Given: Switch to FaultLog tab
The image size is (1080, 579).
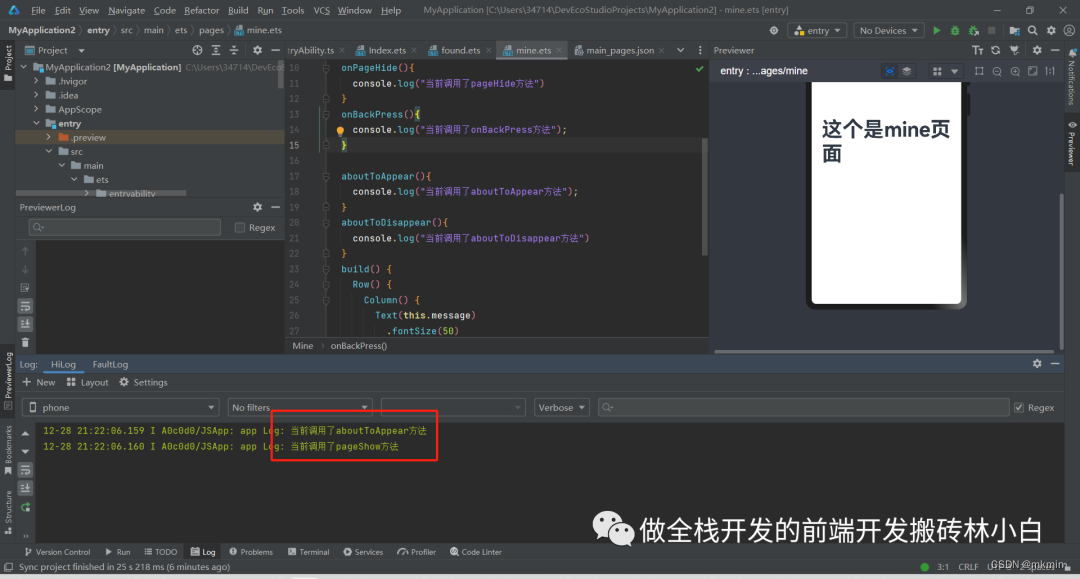Looking at the screenshot, I should 110,364.
